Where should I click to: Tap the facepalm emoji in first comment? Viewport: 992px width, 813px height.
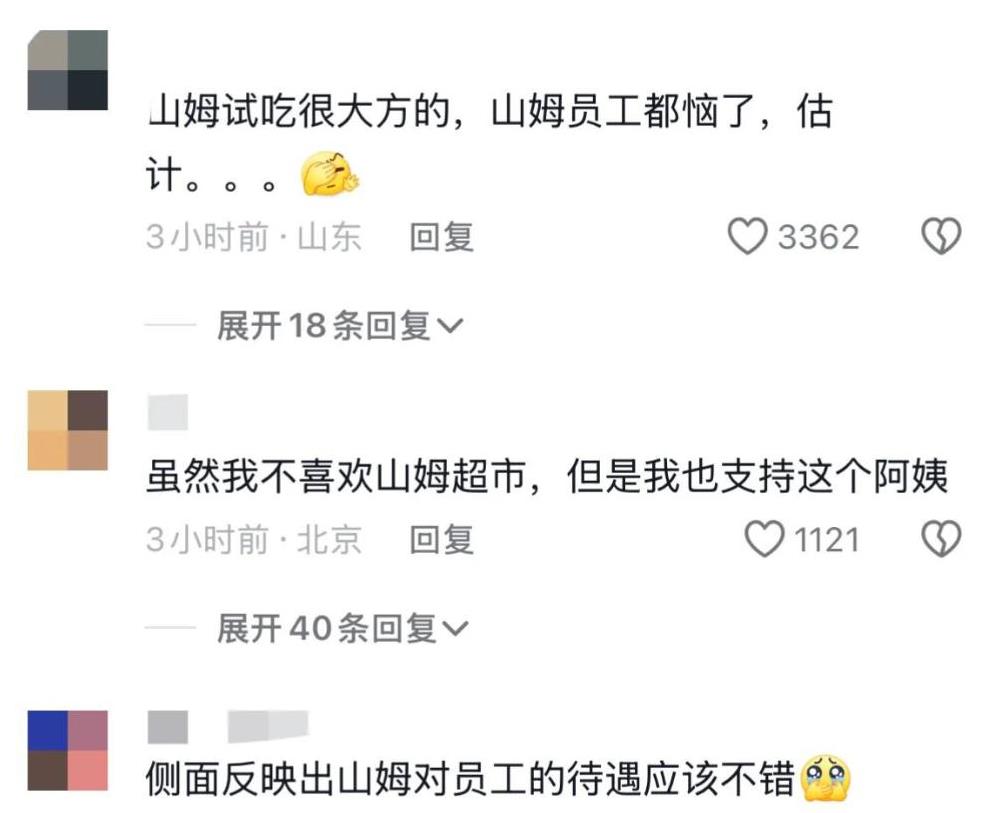point(329,173)
